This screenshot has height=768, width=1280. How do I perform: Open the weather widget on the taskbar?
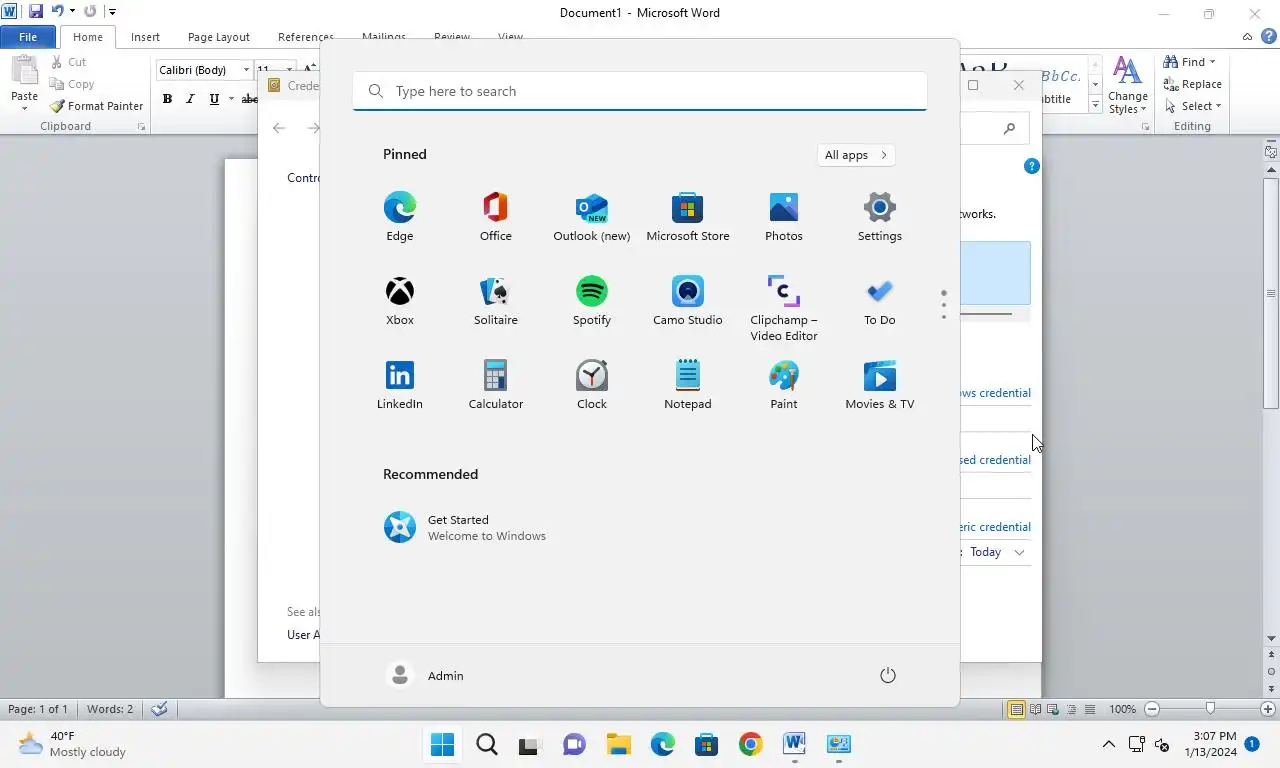coord(72,744)
